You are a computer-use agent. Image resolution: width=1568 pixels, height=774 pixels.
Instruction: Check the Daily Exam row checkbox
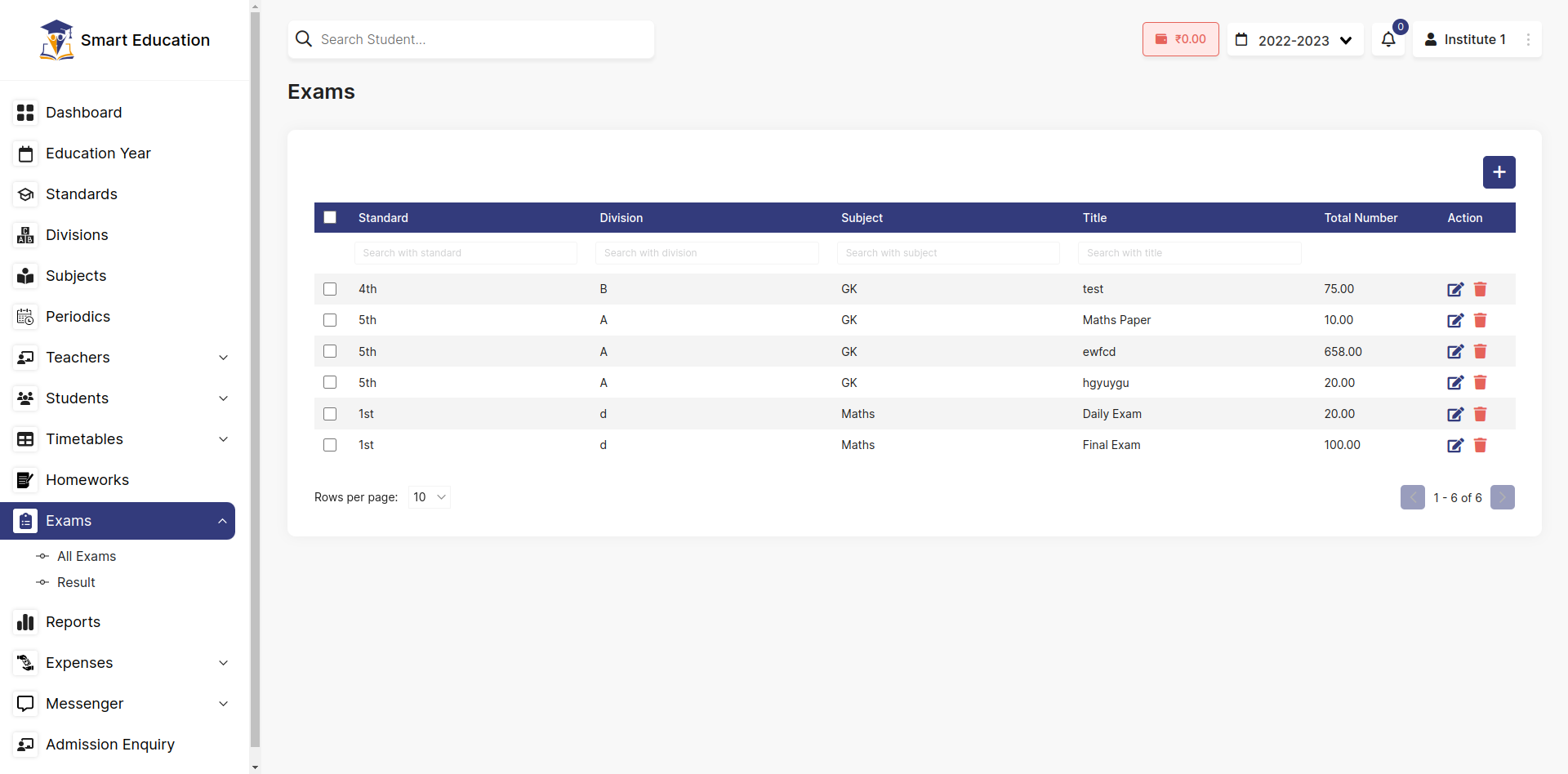[330, 414]
